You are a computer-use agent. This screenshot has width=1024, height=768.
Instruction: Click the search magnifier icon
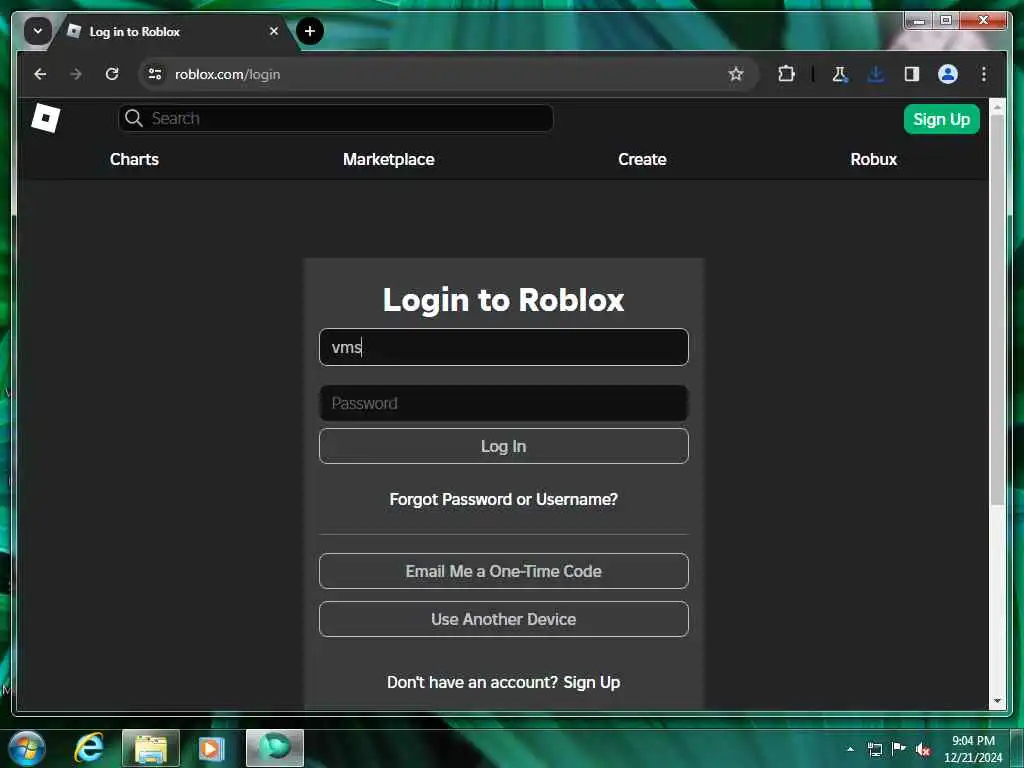coord(134,118)
